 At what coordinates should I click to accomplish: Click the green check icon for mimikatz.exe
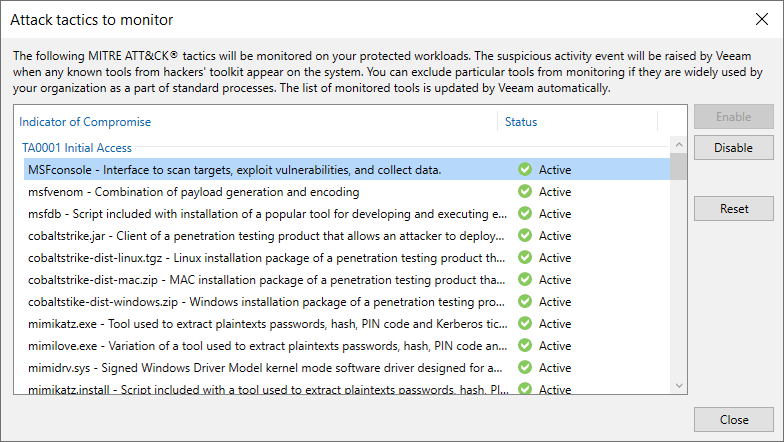point(525,324)
